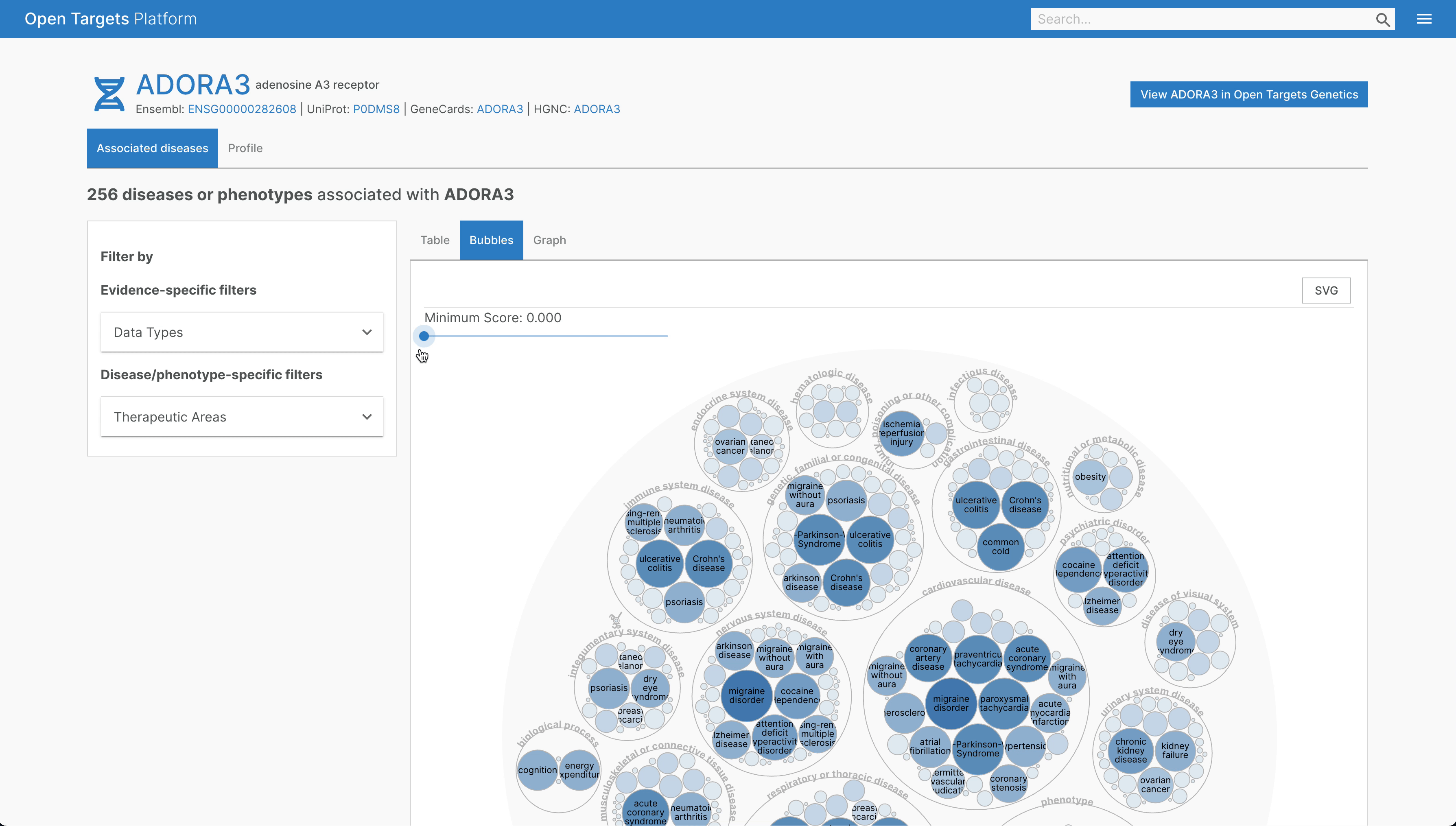This screenshot has height=826, width=1456.
Task: Click the Minimum Score slider handle
Action: click(424, 336)
